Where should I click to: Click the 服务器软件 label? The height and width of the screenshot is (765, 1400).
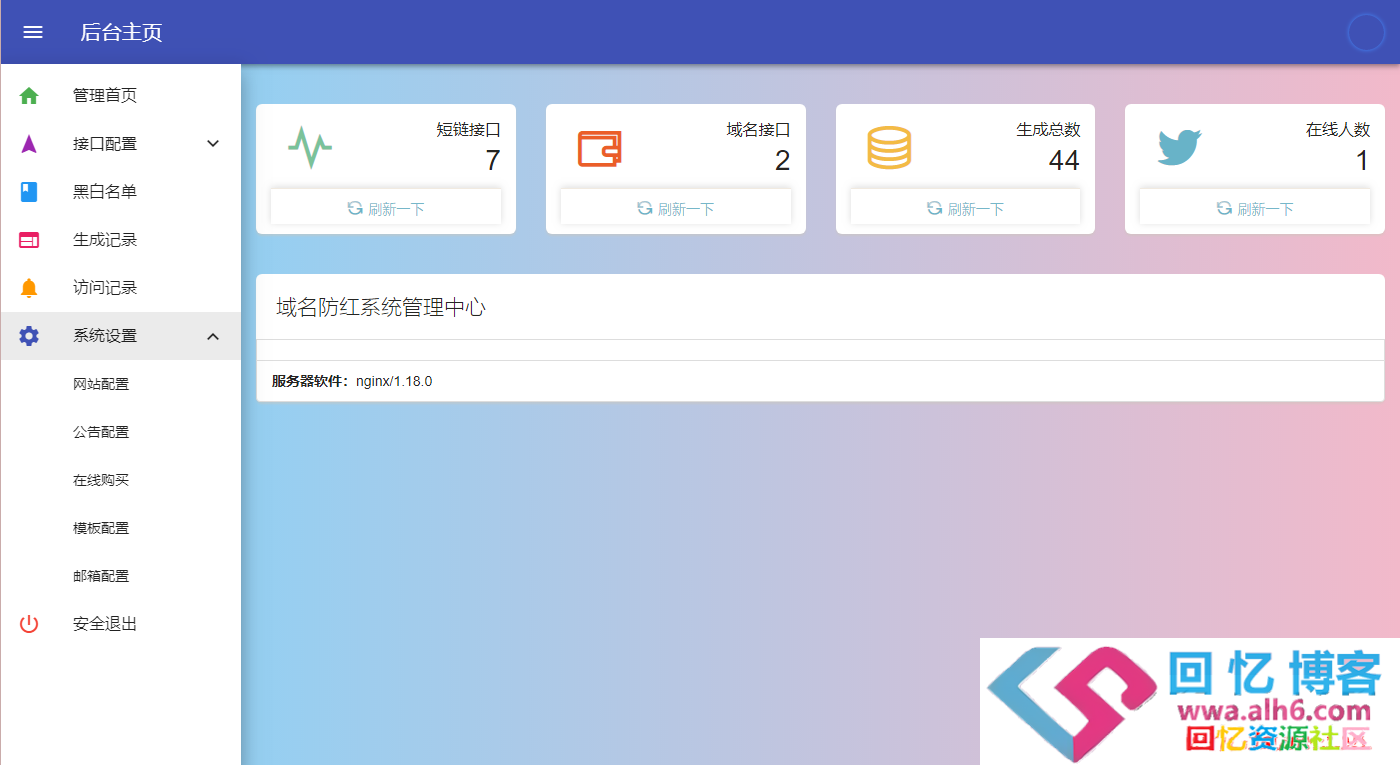310,381
